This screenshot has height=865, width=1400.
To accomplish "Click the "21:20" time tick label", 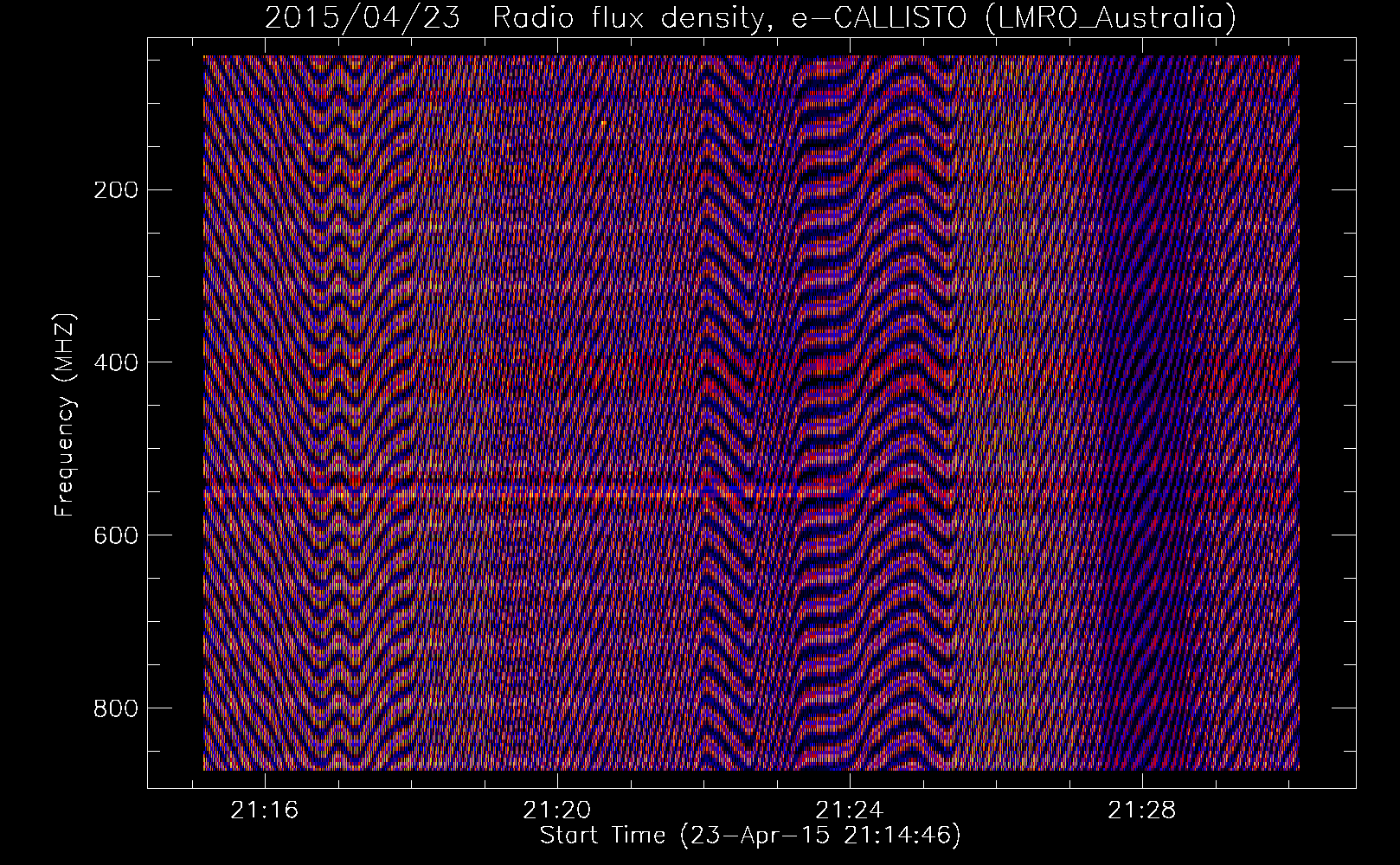I will (557, 810).
